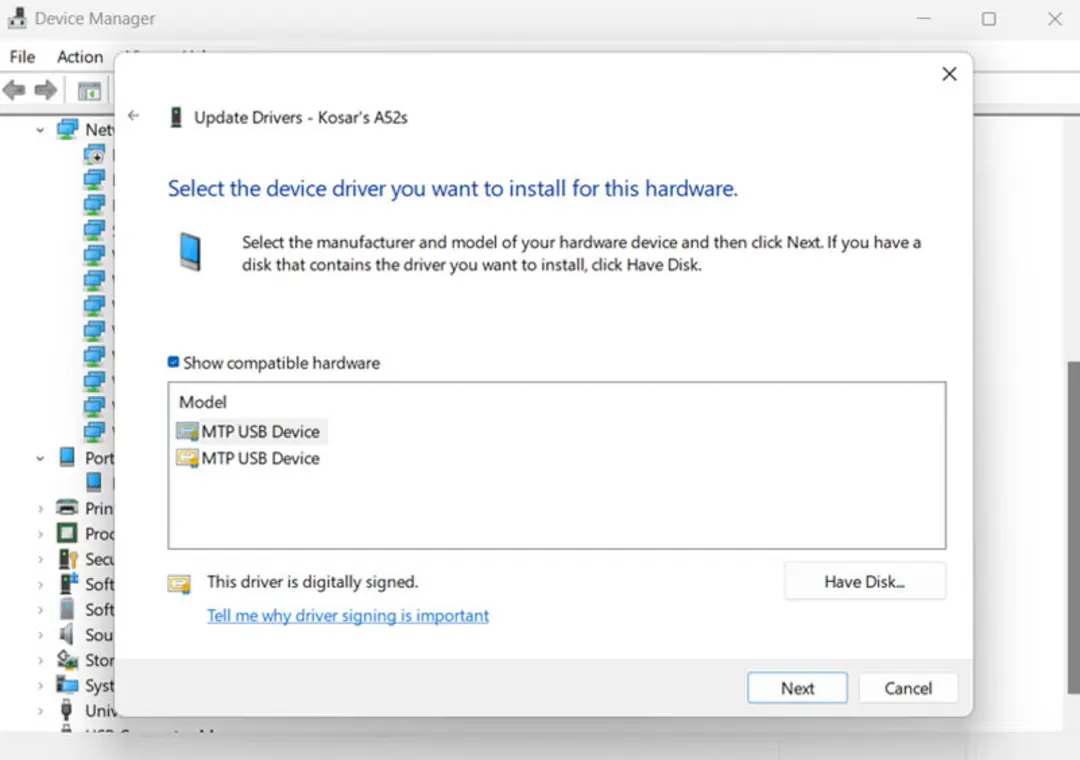This screenshot has height=760, width=1080.
Task: Click the Back toolbar arrow in Device Manager
Action: click(x=14, y=90)
